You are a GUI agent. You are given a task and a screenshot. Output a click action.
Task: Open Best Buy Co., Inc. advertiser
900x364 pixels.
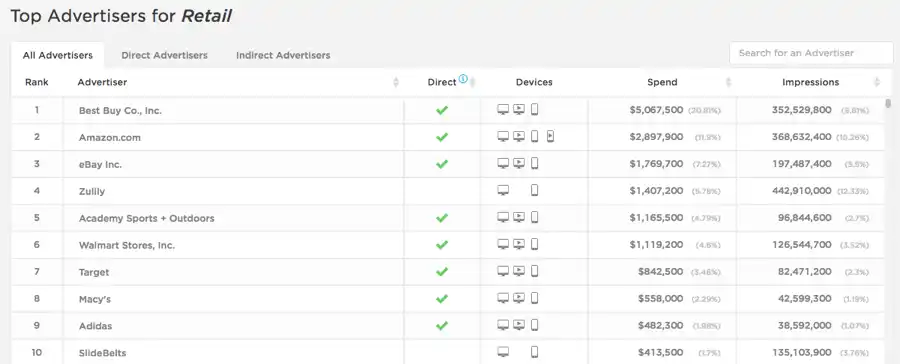coord(121,111)
